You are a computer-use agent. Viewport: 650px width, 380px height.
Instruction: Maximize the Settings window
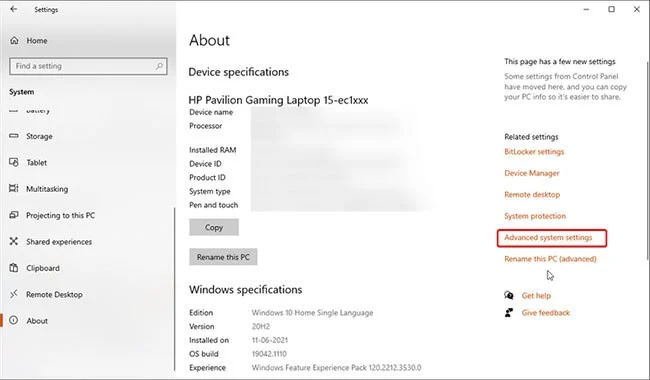click(x=611, y=9)
